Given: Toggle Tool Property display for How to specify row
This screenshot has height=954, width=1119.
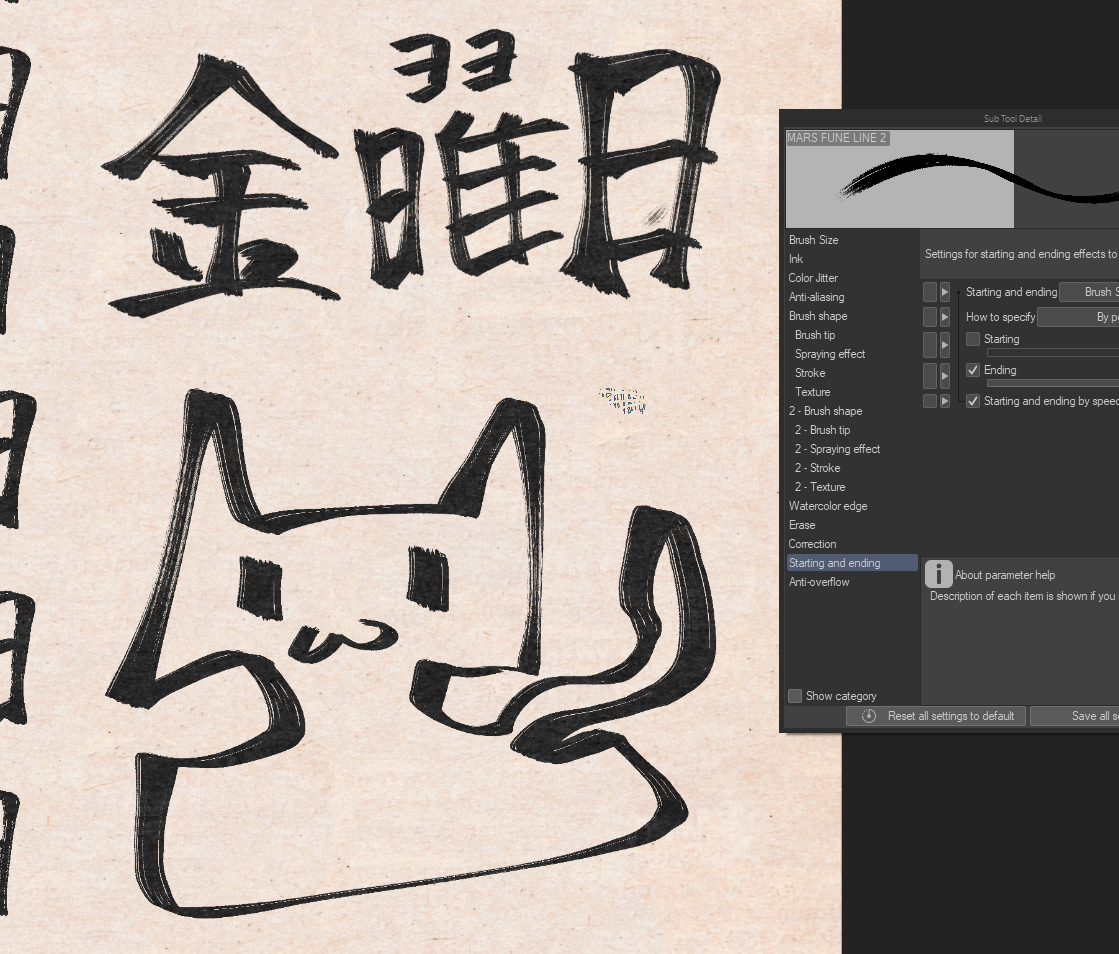Looking at the screenshot, I should point(929,317).
